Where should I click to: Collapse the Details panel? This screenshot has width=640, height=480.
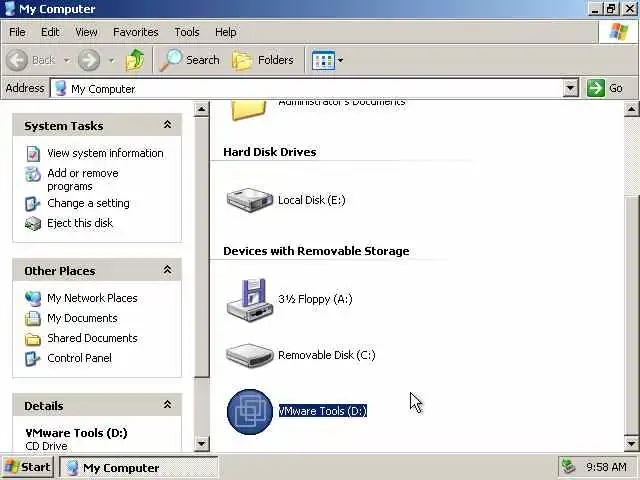tap(167, 404)
